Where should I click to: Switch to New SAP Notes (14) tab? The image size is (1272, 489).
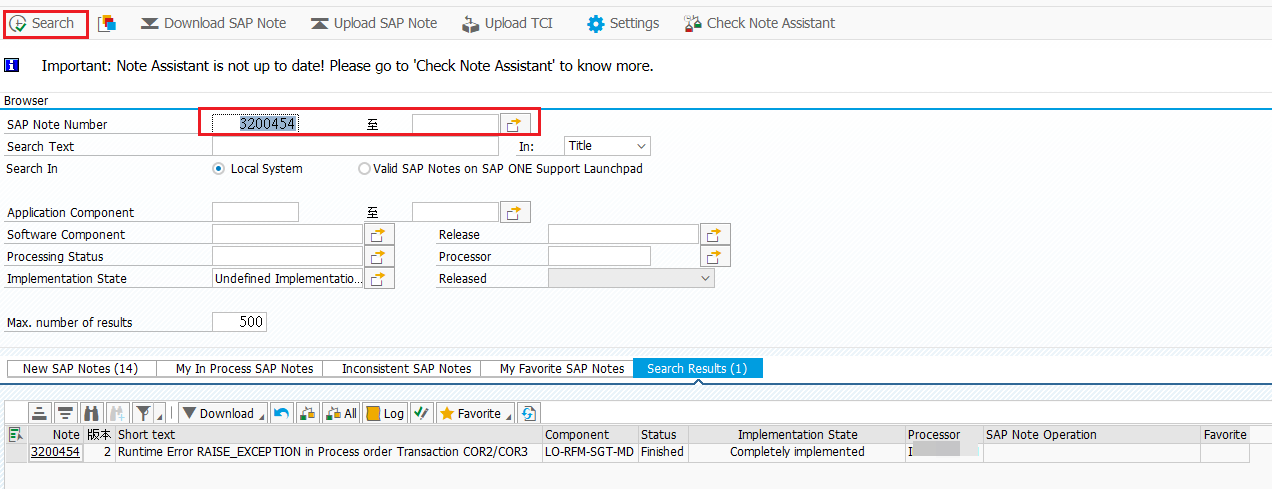(x=80, y=368)
